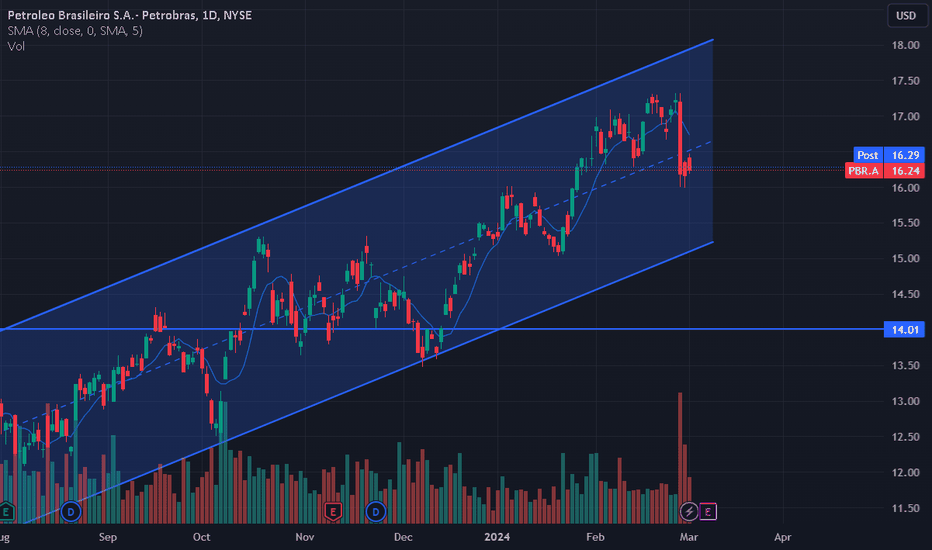Image resolution: width=932 pixels, height=550 pixels.
Task: Click the Oct label on the time axis
Action: (201, 538)
